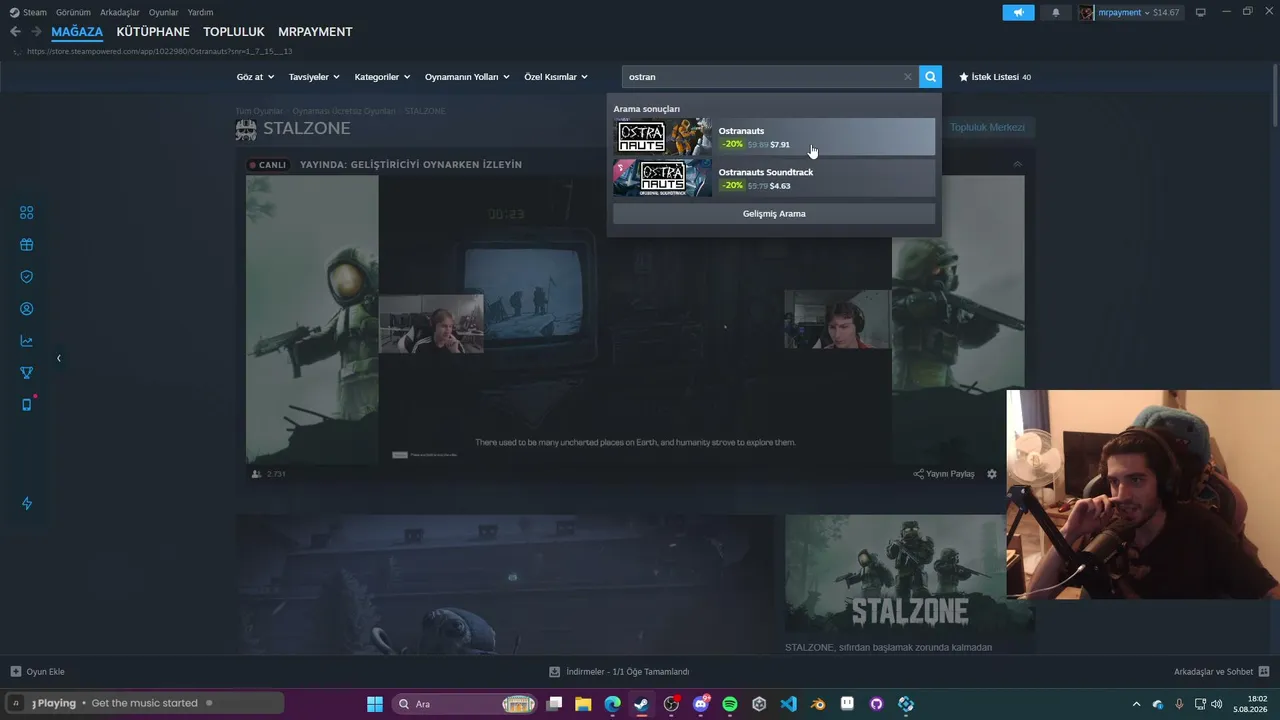Open stream settings gear icon
The width and height of the screenshot is (1280, 720).
(992, 474)
